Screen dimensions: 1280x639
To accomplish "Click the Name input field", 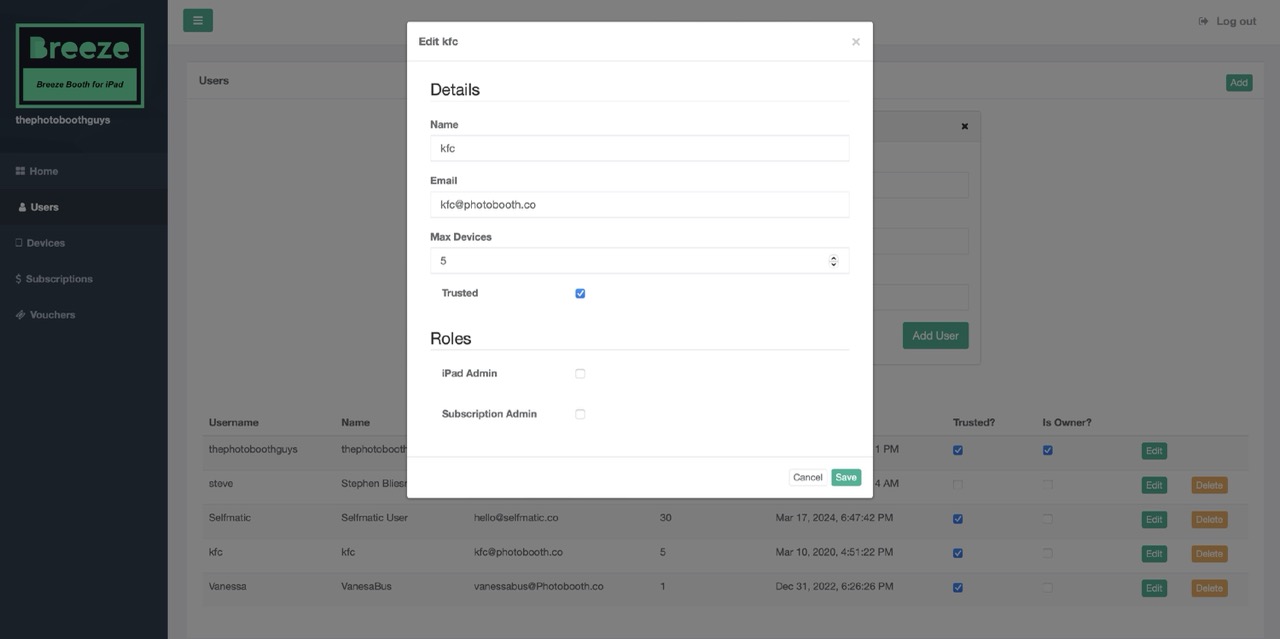I will tap(639, 148).
